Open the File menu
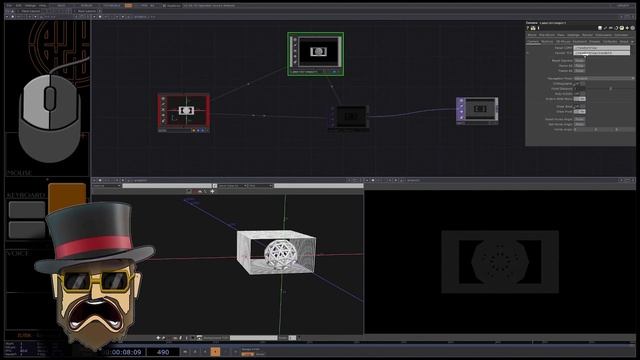The image size is (640, 360). pyautogui.click(x=9, y=6)
